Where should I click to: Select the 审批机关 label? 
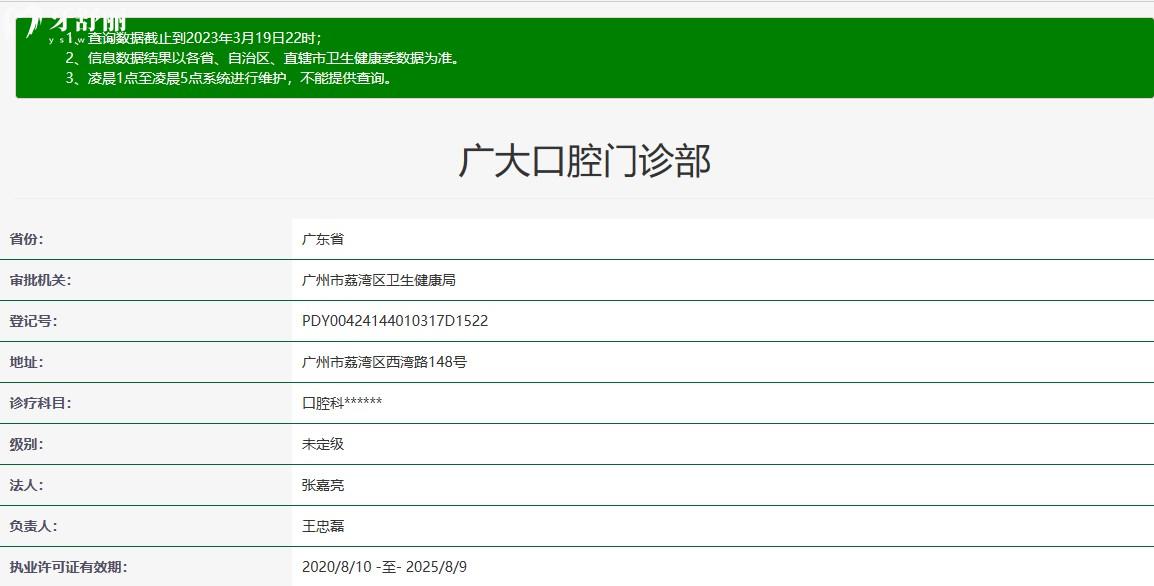coord(40,280)
